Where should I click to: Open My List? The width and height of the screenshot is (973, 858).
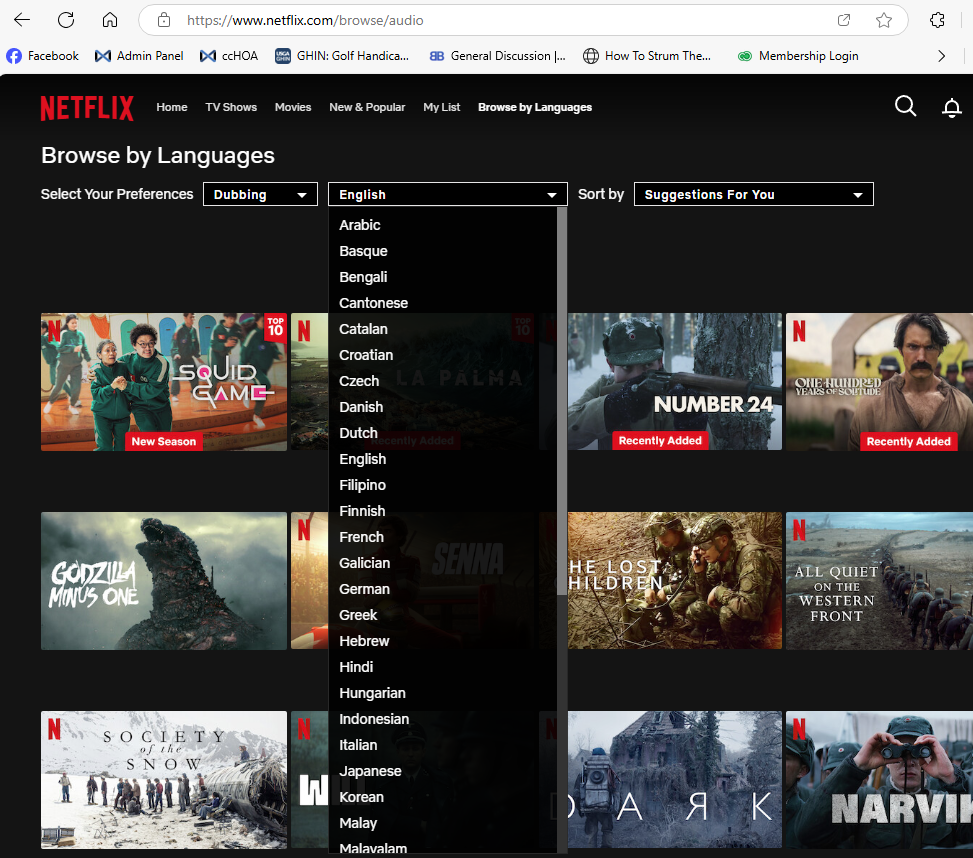tap(442, 107)
